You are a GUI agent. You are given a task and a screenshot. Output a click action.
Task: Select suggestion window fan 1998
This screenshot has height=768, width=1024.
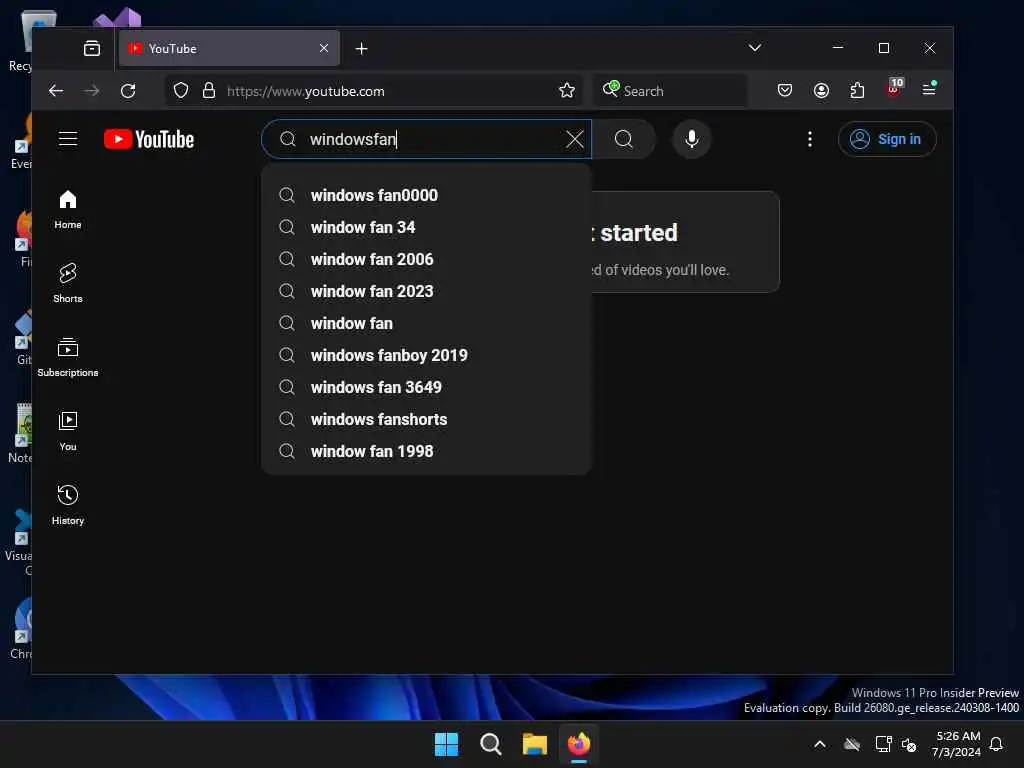click(426, 451)
